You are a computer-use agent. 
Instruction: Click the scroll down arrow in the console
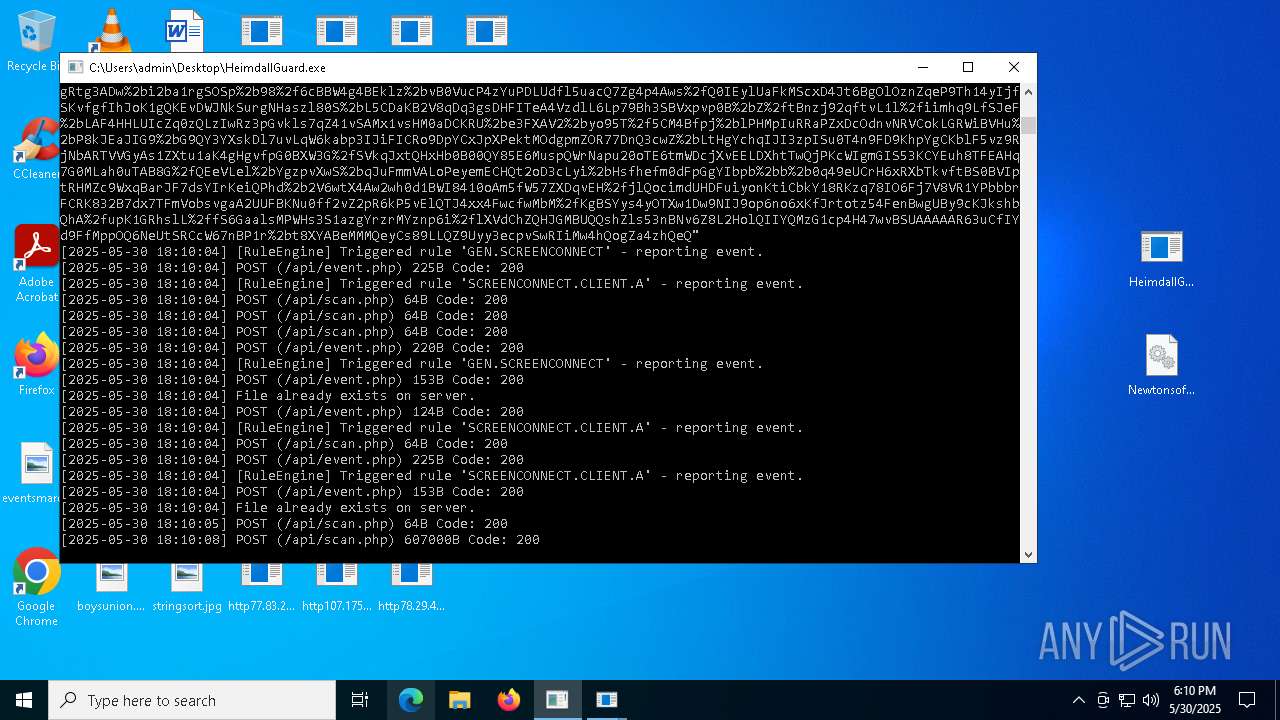point(1028,554)
